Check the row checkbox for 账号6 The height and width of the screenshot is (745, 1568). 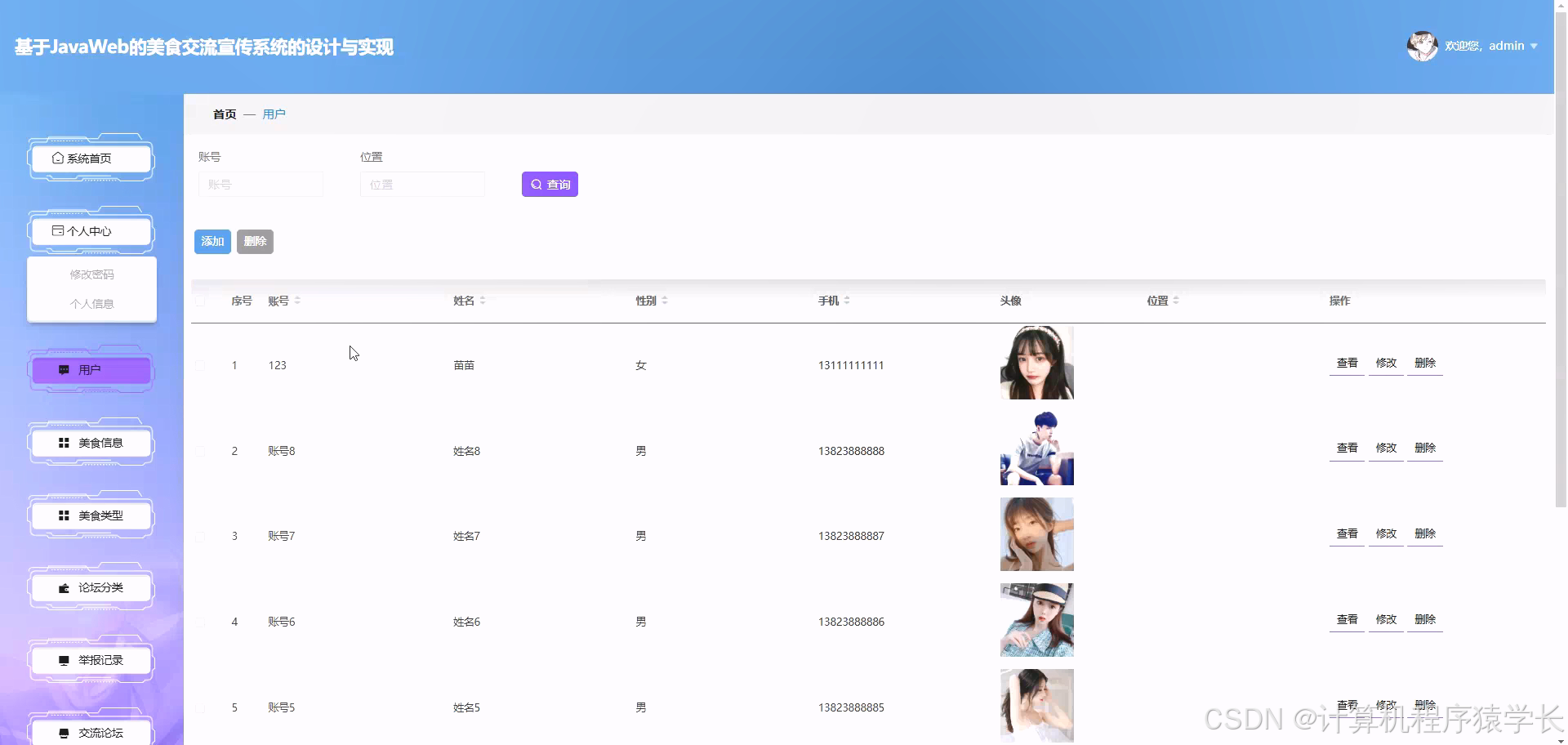tap(200, 622)
